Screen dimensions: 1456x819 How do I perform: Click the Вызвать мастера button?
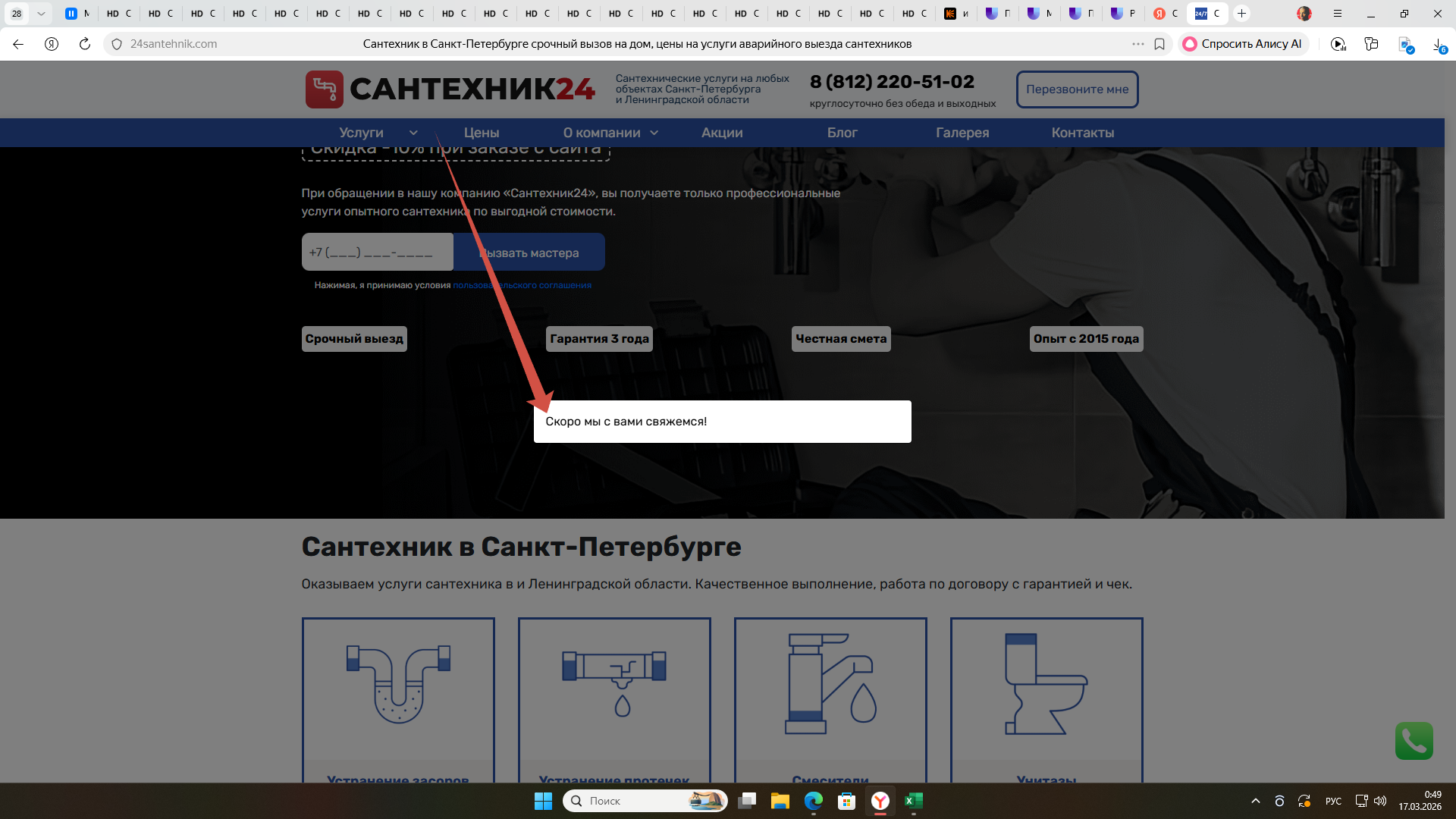click(529, 253)
